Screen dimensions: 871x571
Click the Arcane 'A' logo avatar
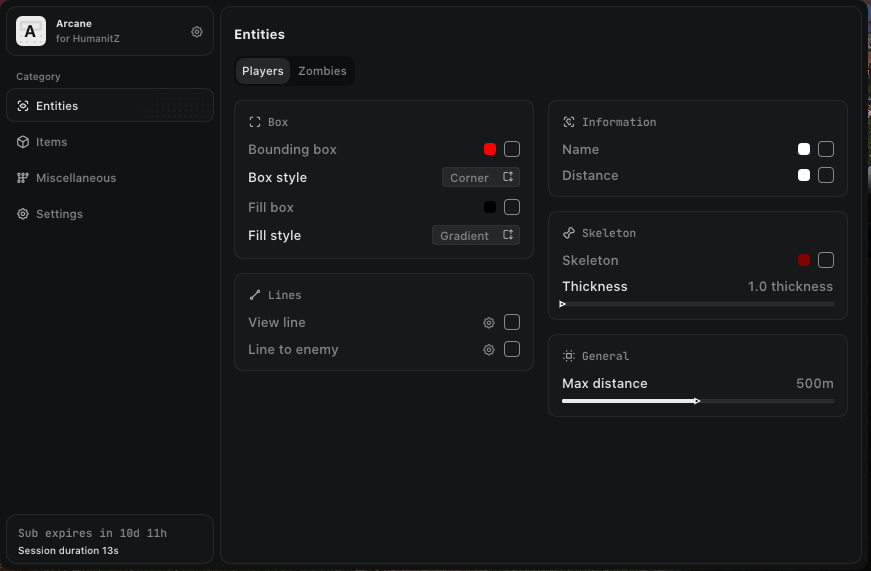pos(31,32)
